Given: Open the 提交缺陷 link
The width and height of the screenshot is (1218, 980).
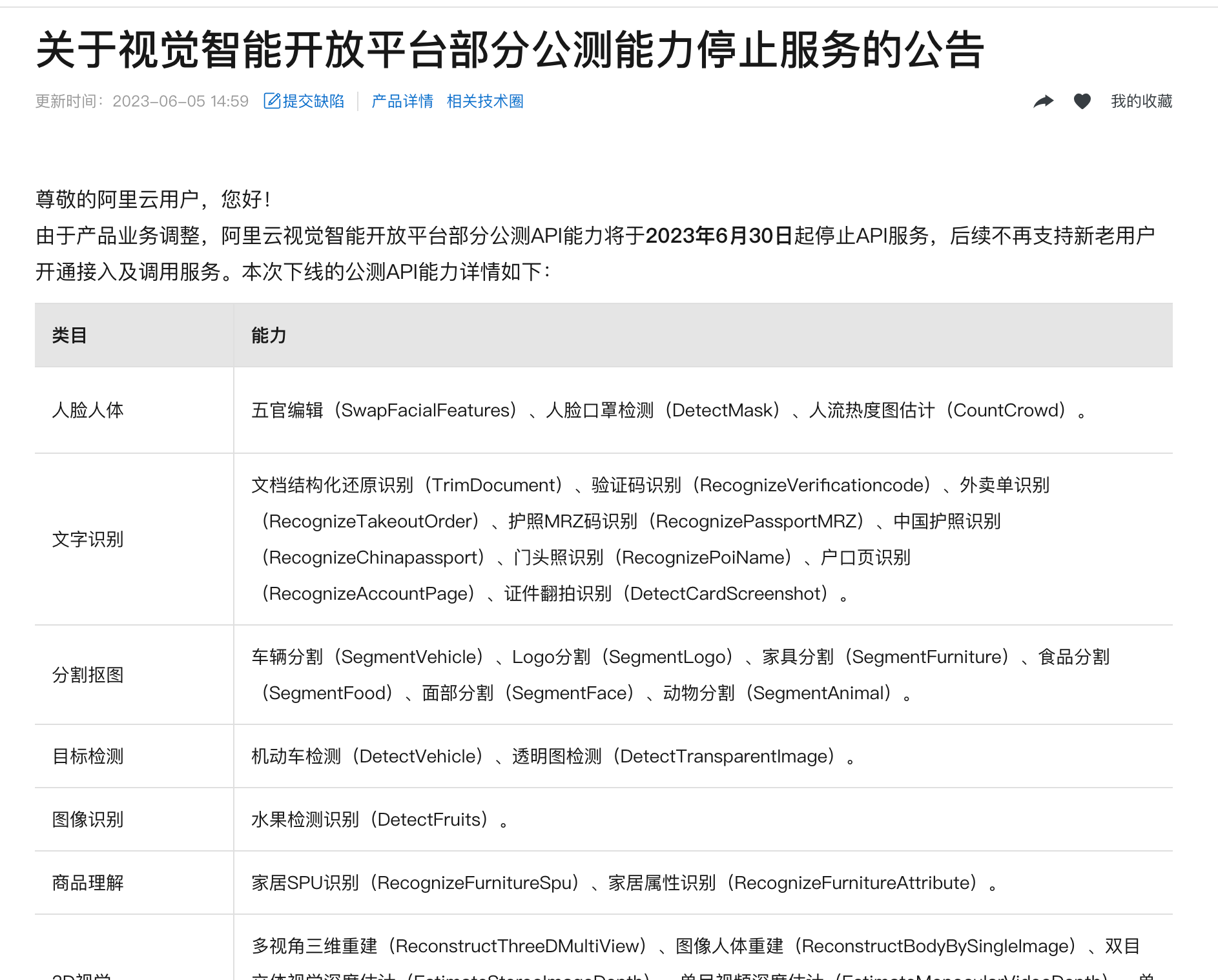Looking at the screenshot, I should [x=313, y=101].
